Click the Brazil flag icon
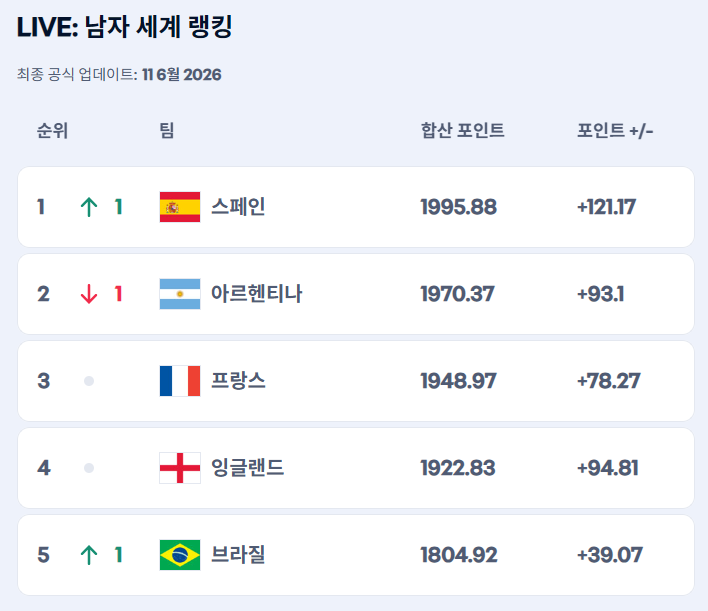The image size is (708, 611). (180, 555)
